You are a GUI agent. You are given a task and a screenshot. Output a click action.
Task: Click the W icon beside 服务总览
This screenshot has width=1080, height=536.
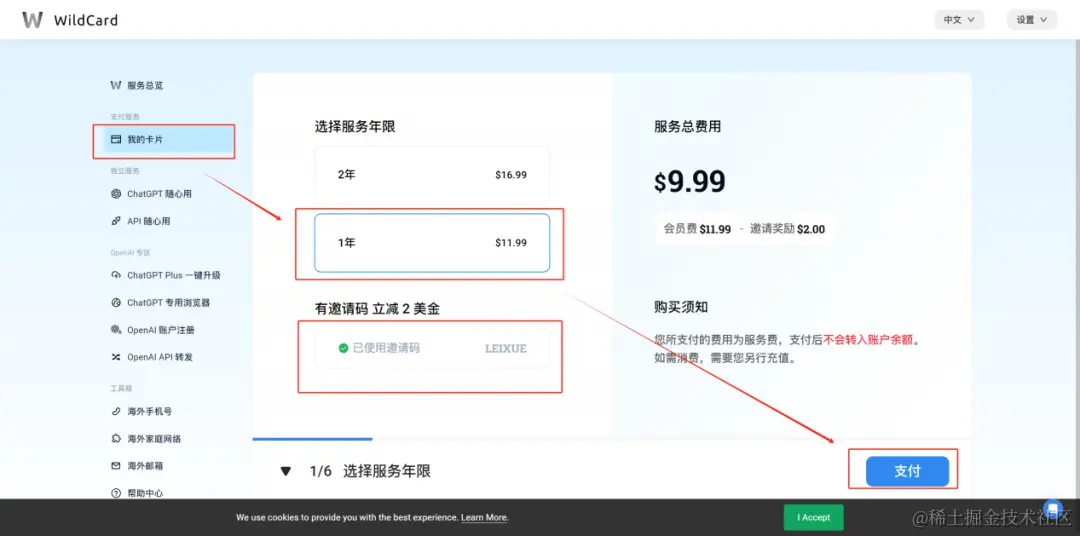tap(116, 85)
